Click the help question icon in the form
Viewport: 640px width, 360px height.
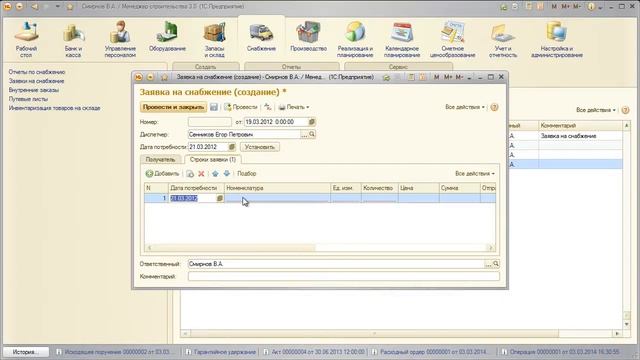click(494, 107)
